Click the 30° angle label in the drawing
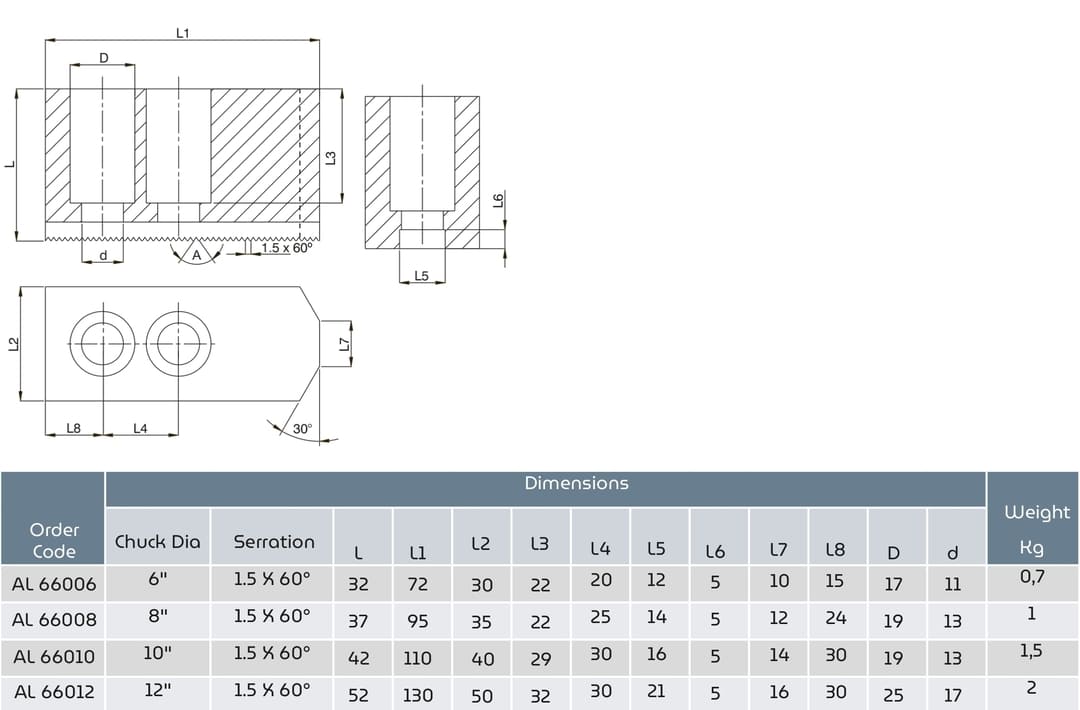Screen dimensions: 1080x710 302,429
